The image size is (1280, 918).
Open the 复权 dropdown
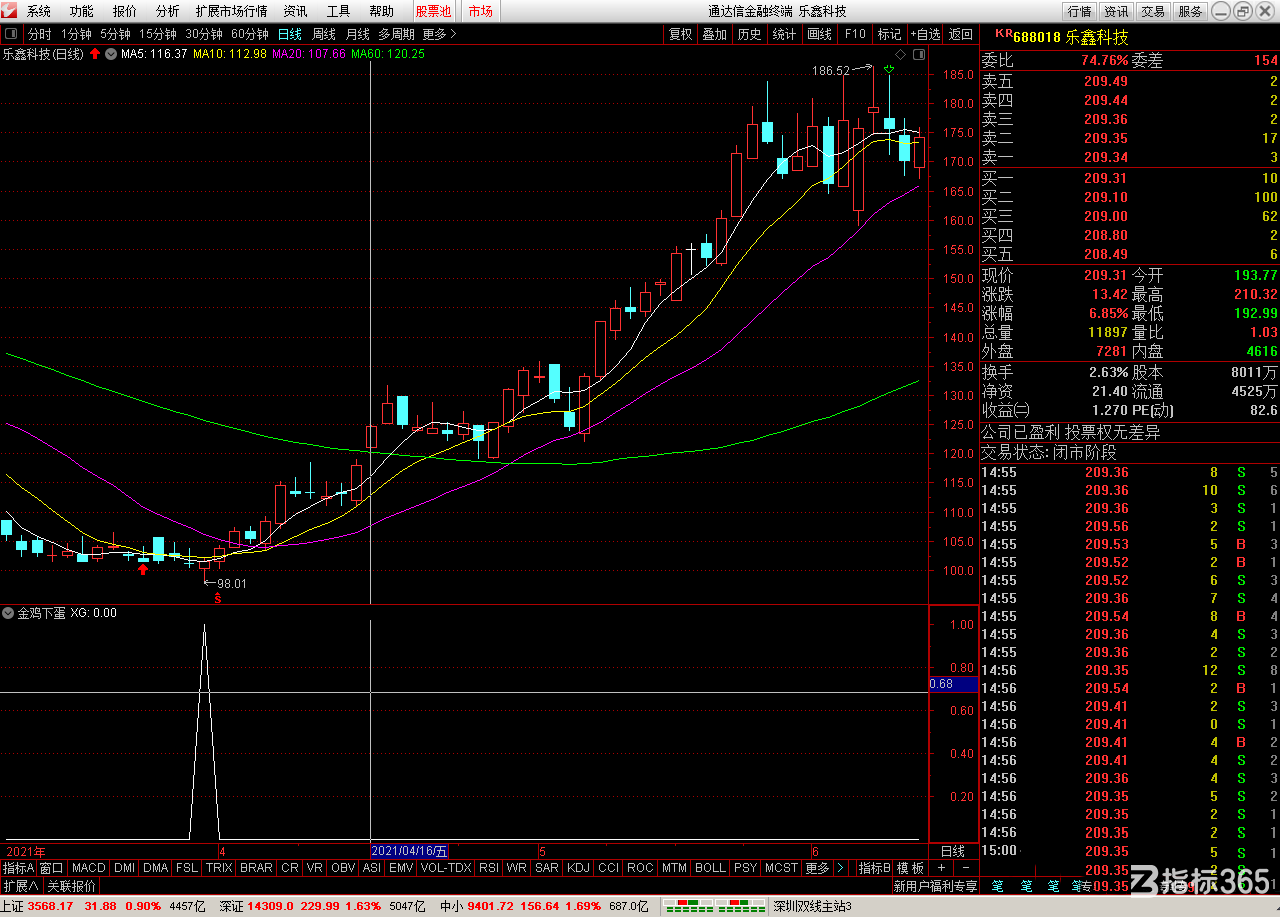(x=680, y=34)
